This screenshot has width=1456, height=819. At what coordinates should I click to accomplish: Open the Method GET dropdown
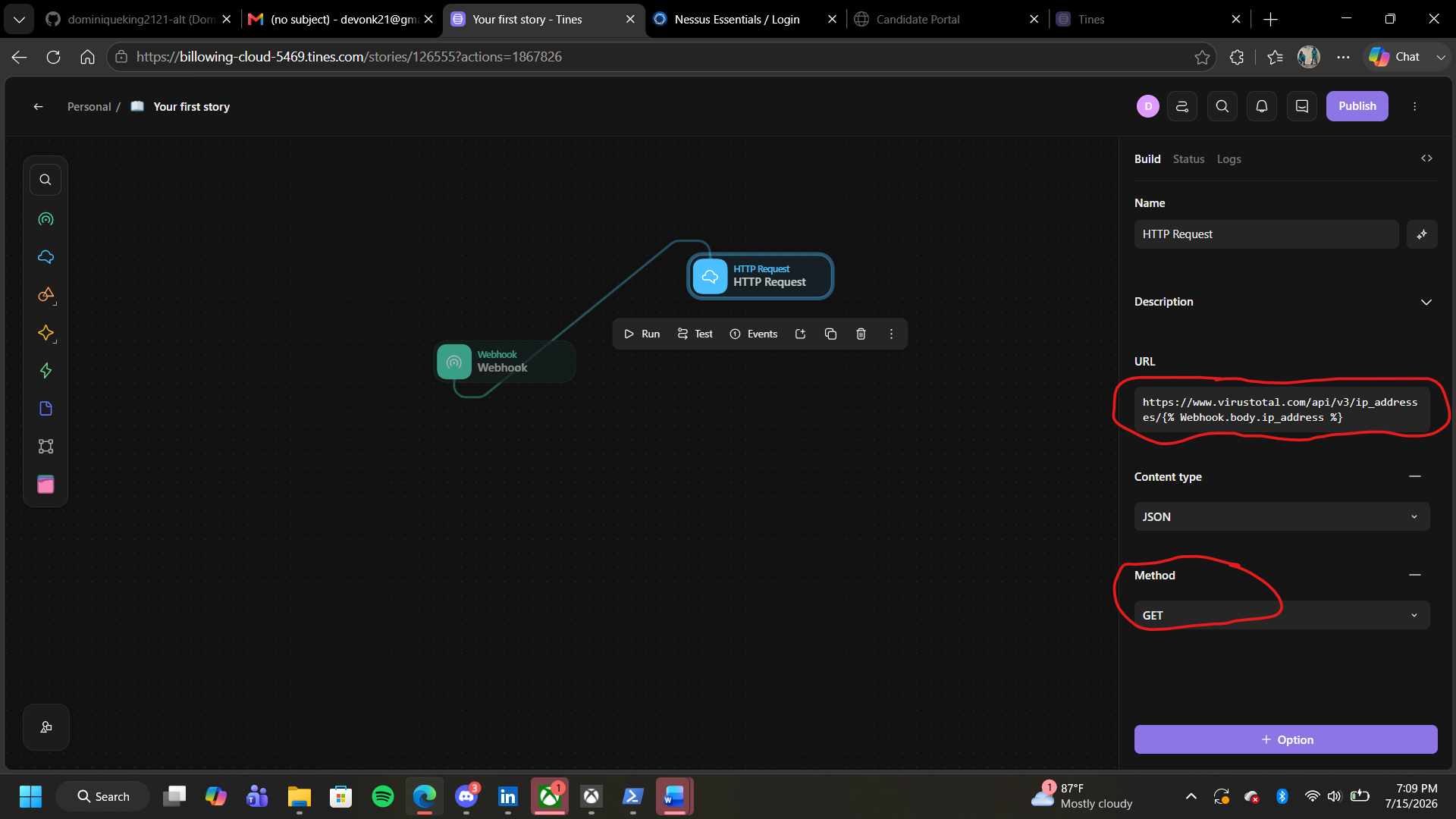pos(1282,615)
